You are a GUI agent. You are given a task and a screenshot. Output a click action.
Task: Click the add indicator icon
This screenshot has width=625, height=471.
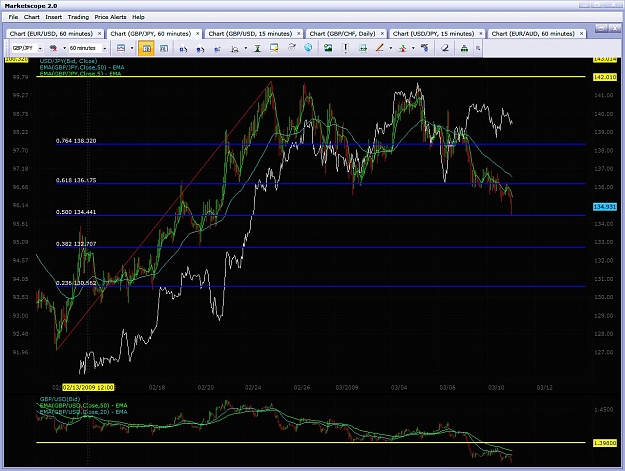(403, 48)
